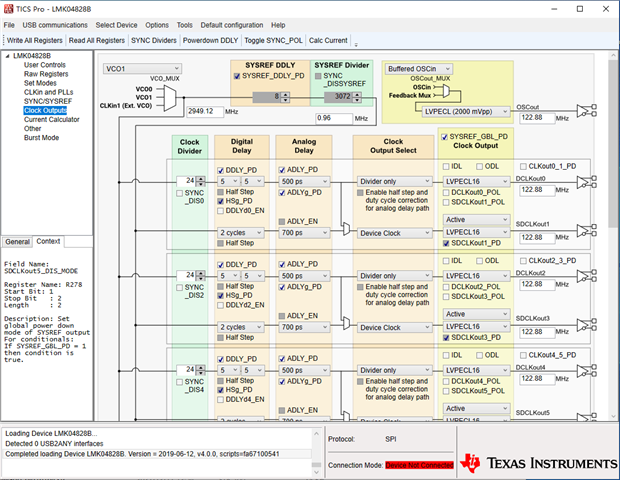This screenshot has width=620, height=480.
Task: Click the main panel vertical scrollbar
Action: tap(613, 235)
